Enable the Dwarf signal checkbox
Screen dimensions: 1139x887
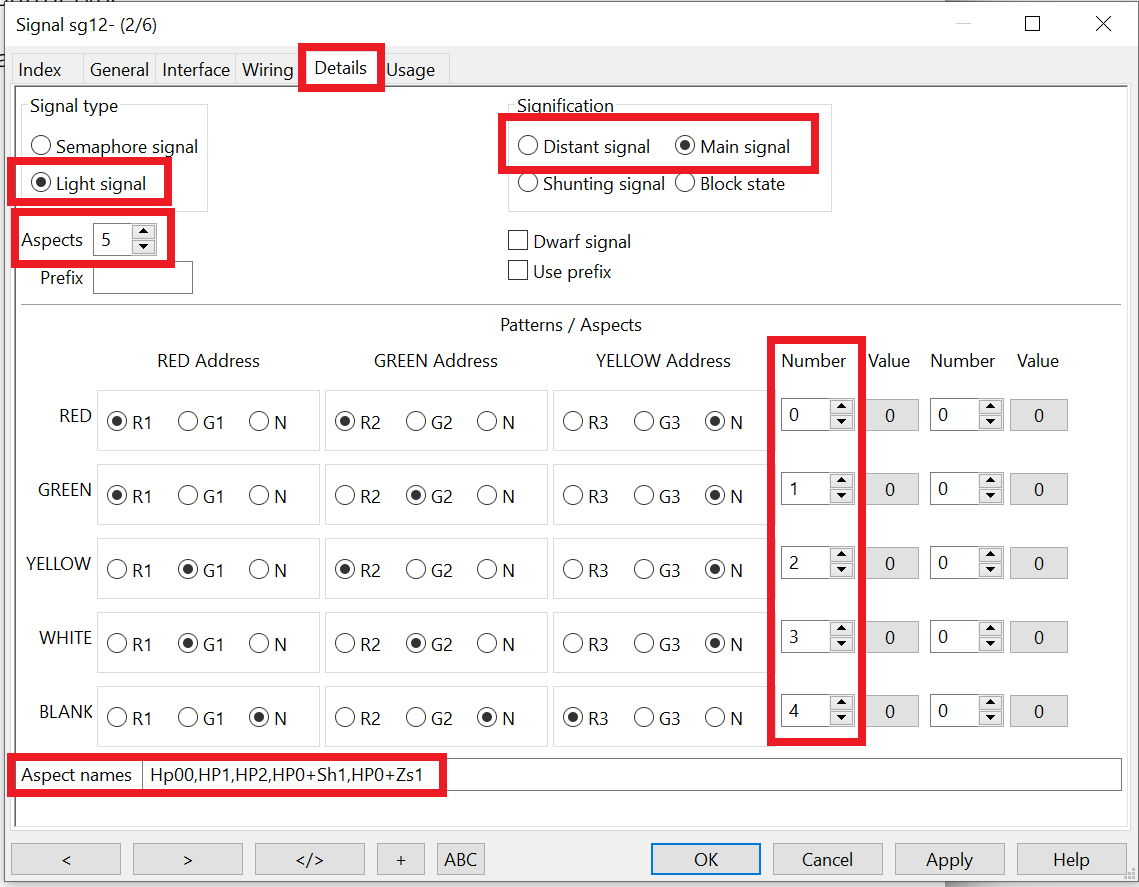[518, 241]
